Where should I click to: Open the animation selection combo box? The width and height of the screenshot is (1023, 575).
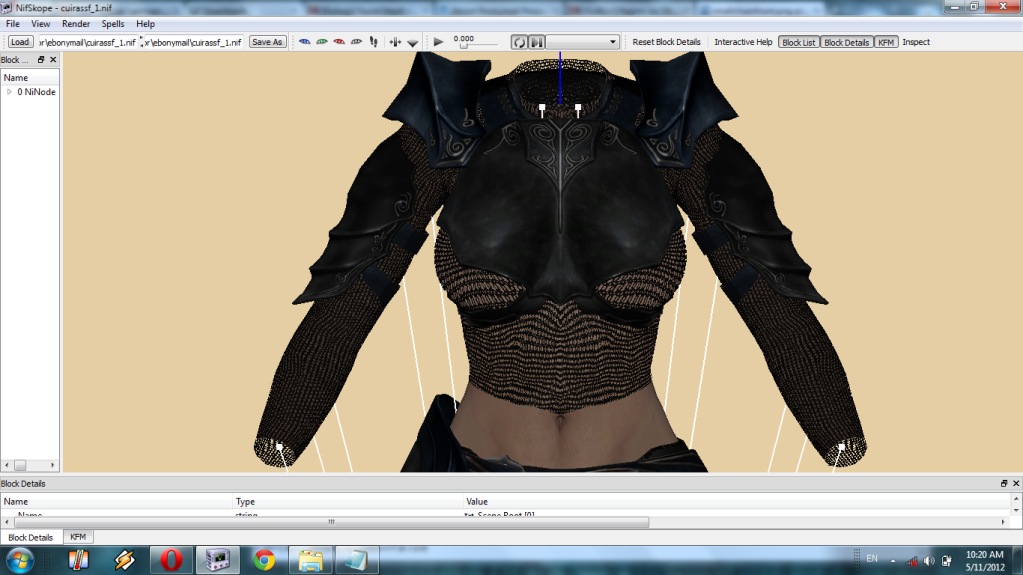click(x=583, y=42)
